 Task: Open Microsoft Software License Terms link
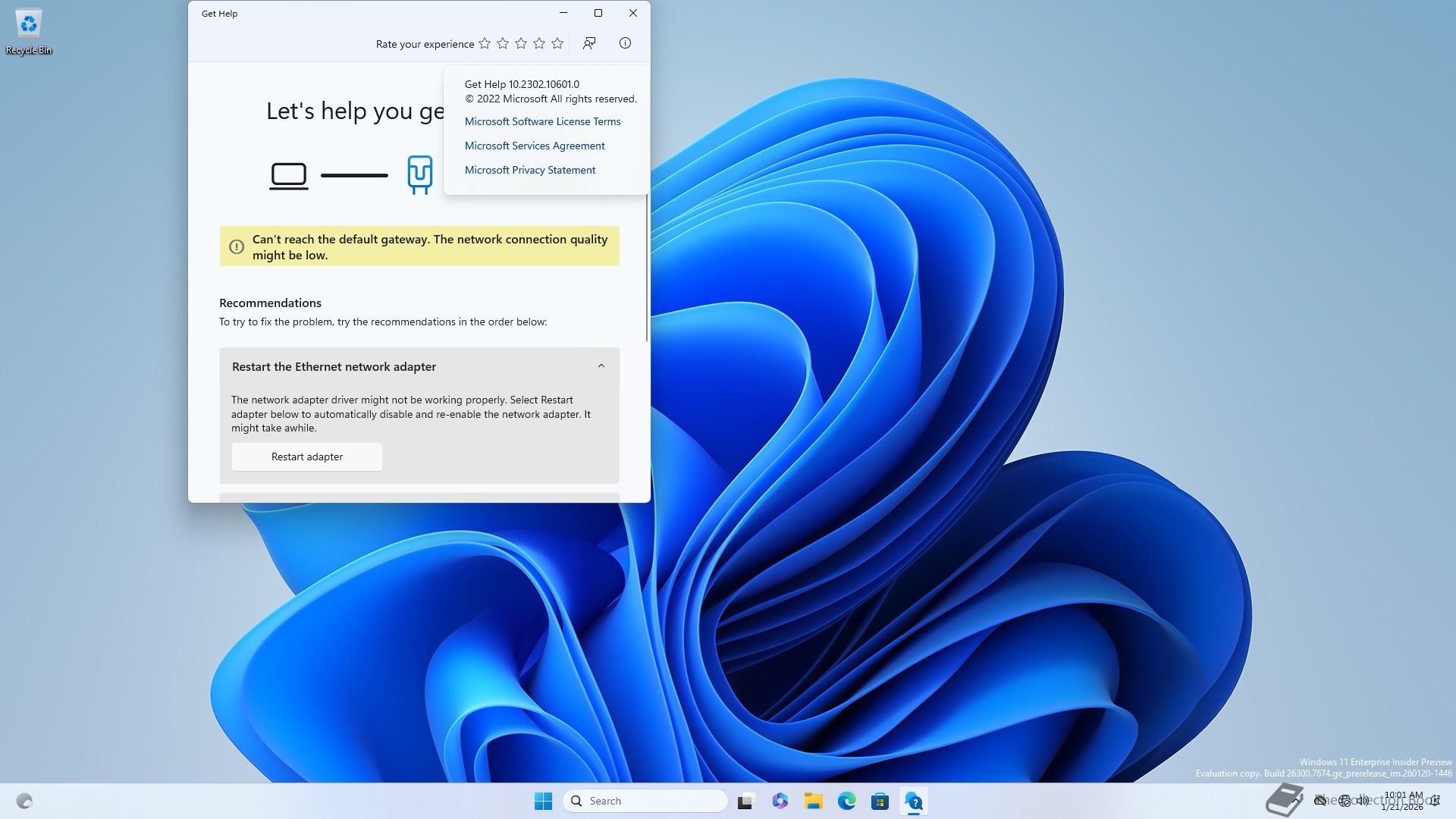click(542, 121)
